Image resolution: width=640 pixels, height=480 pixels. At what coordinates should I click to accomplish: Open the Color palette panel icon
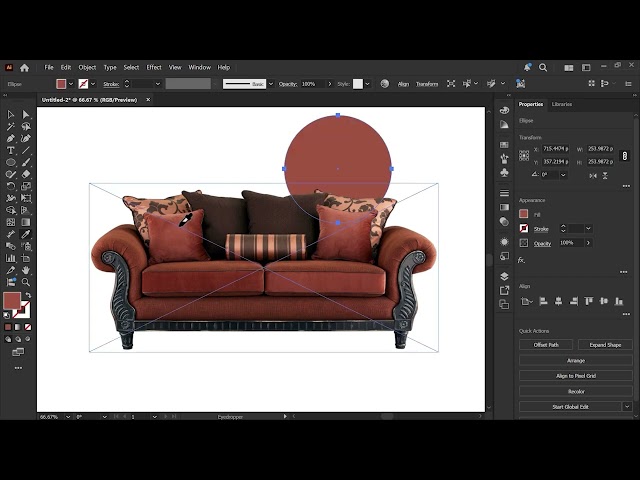(x=504, y=110)
